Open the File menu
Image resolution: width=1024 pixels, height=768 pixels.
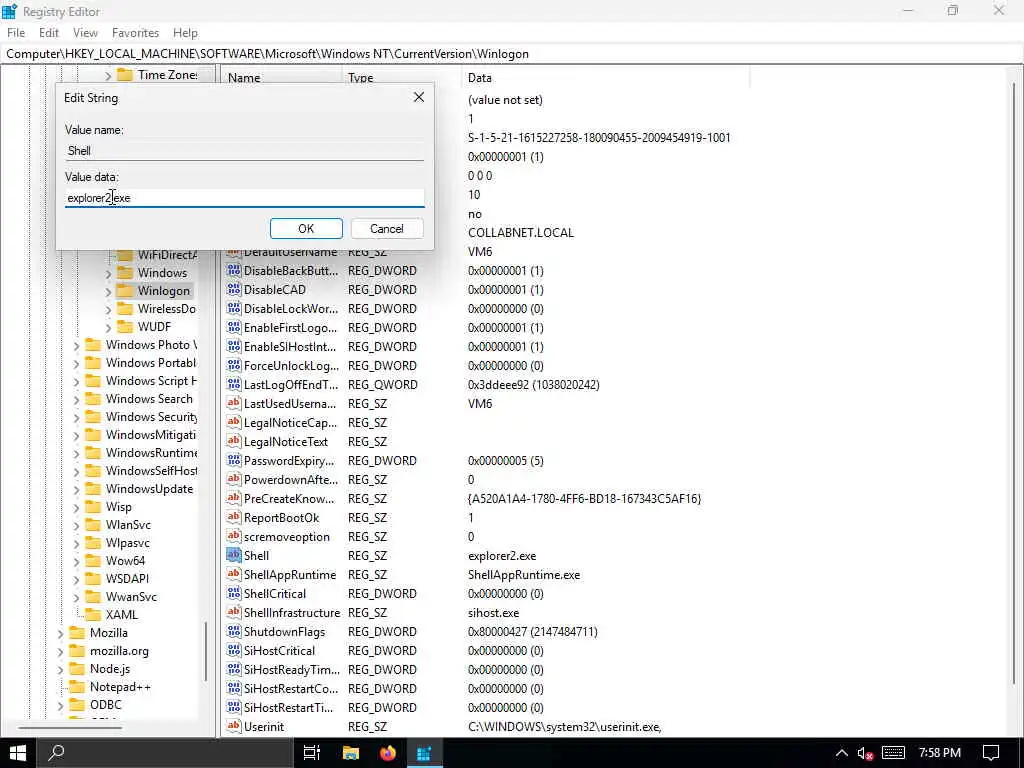point(16,33)
